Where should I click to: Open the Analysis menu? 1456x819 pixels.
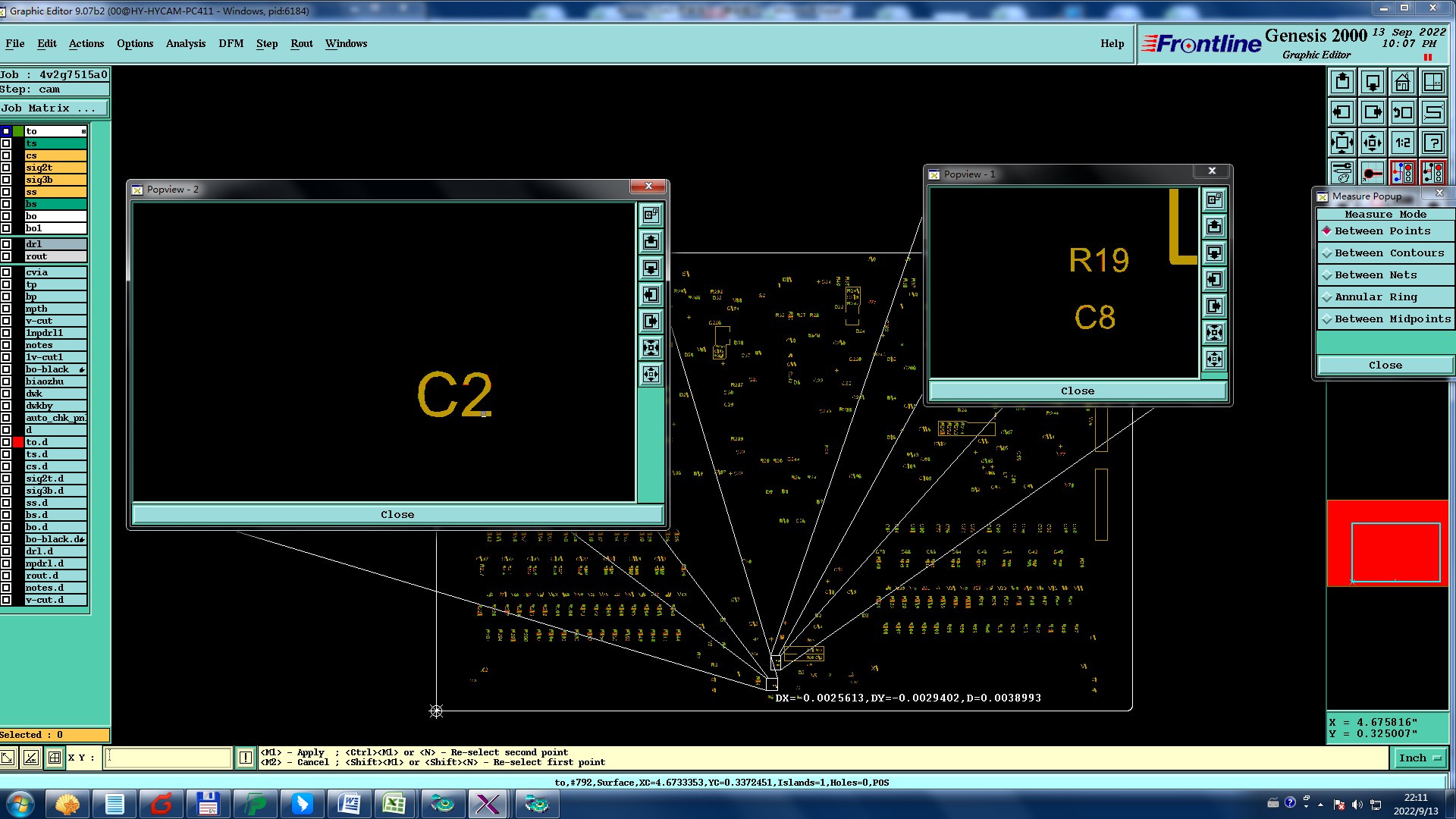tap(186, 43)
